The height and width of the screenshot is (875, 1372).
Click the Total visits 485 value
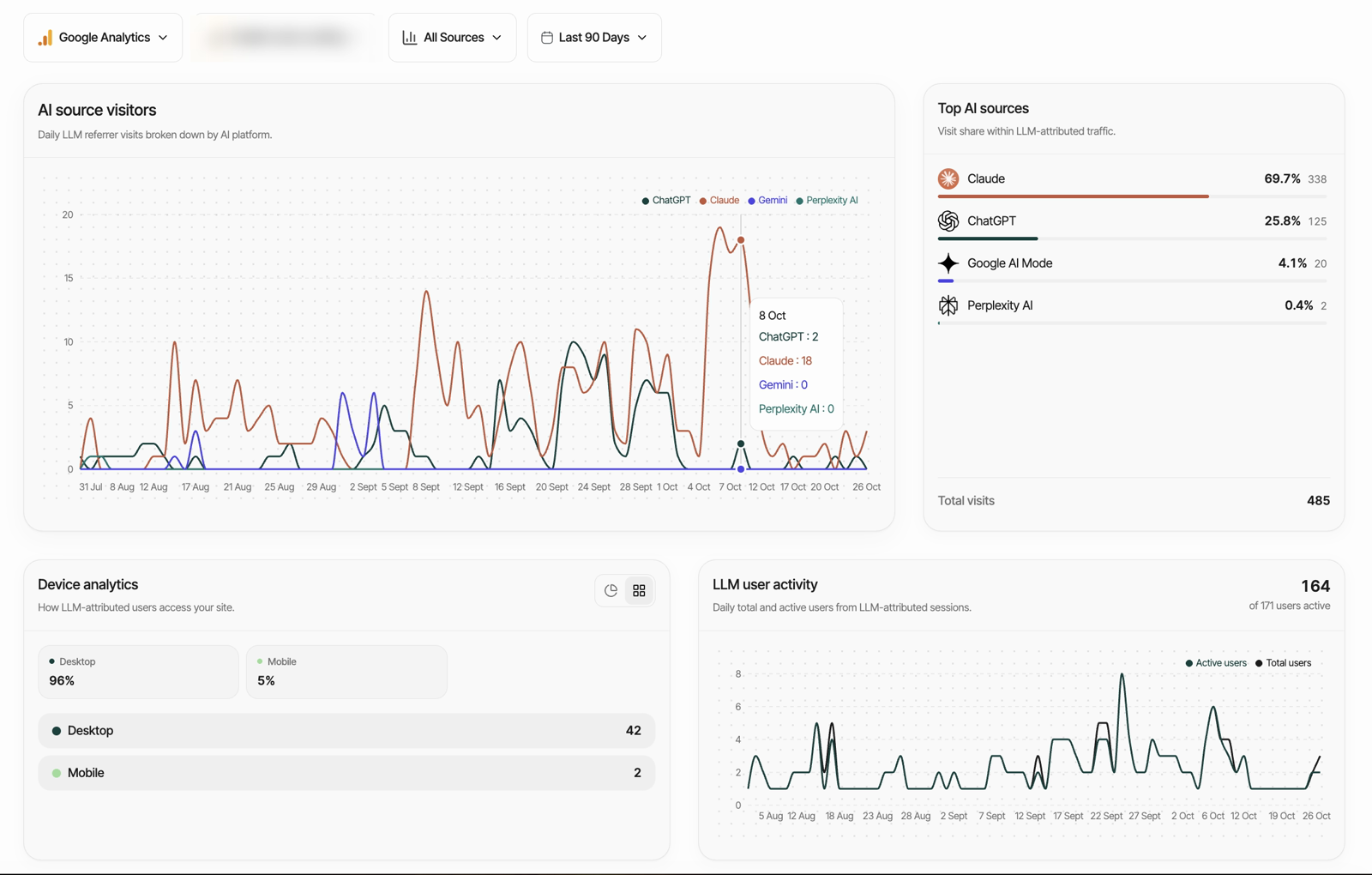click(1318, 500)
